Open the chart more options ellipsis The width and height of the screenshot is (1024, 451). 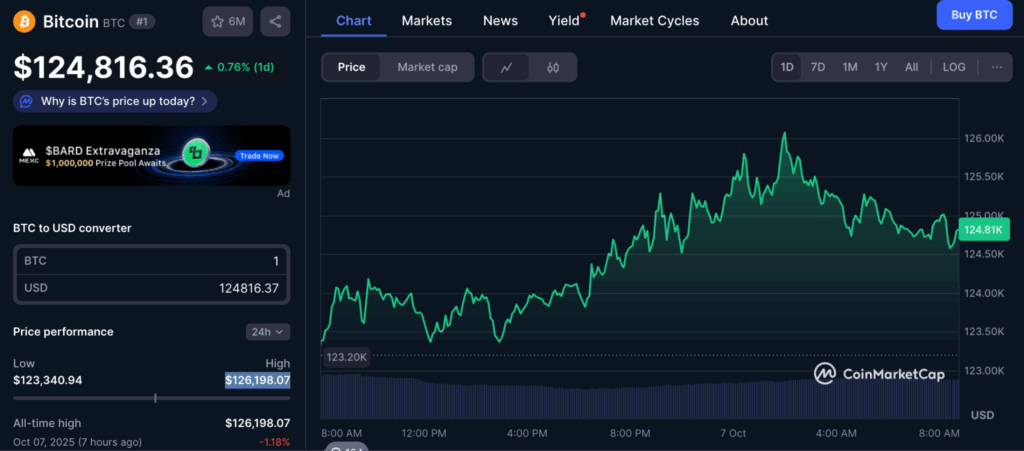pyautogui.click(x=996, y=67)
